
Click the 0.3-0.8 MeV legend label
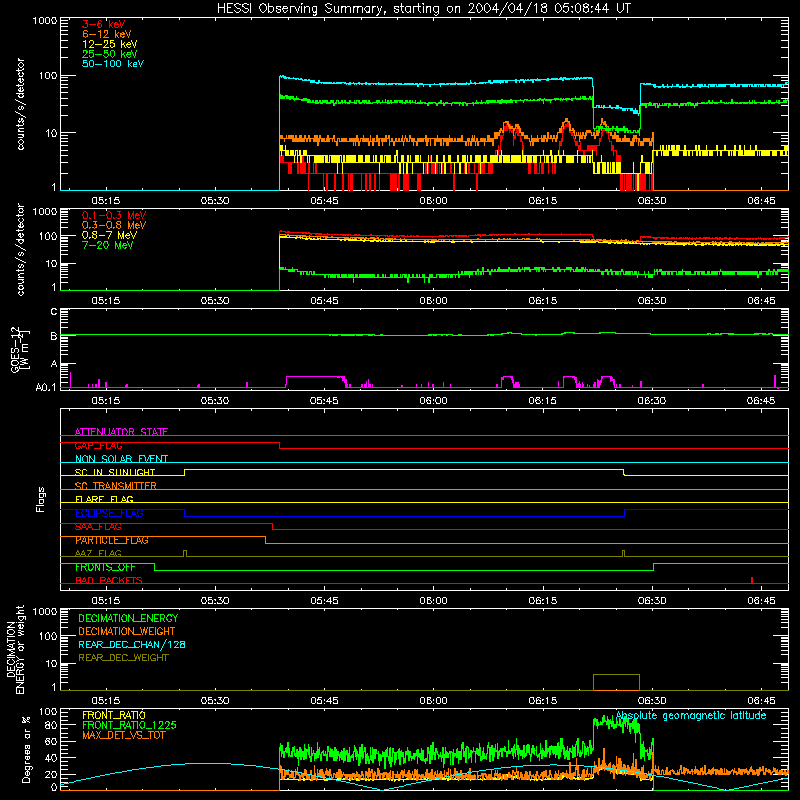point(114,225)
